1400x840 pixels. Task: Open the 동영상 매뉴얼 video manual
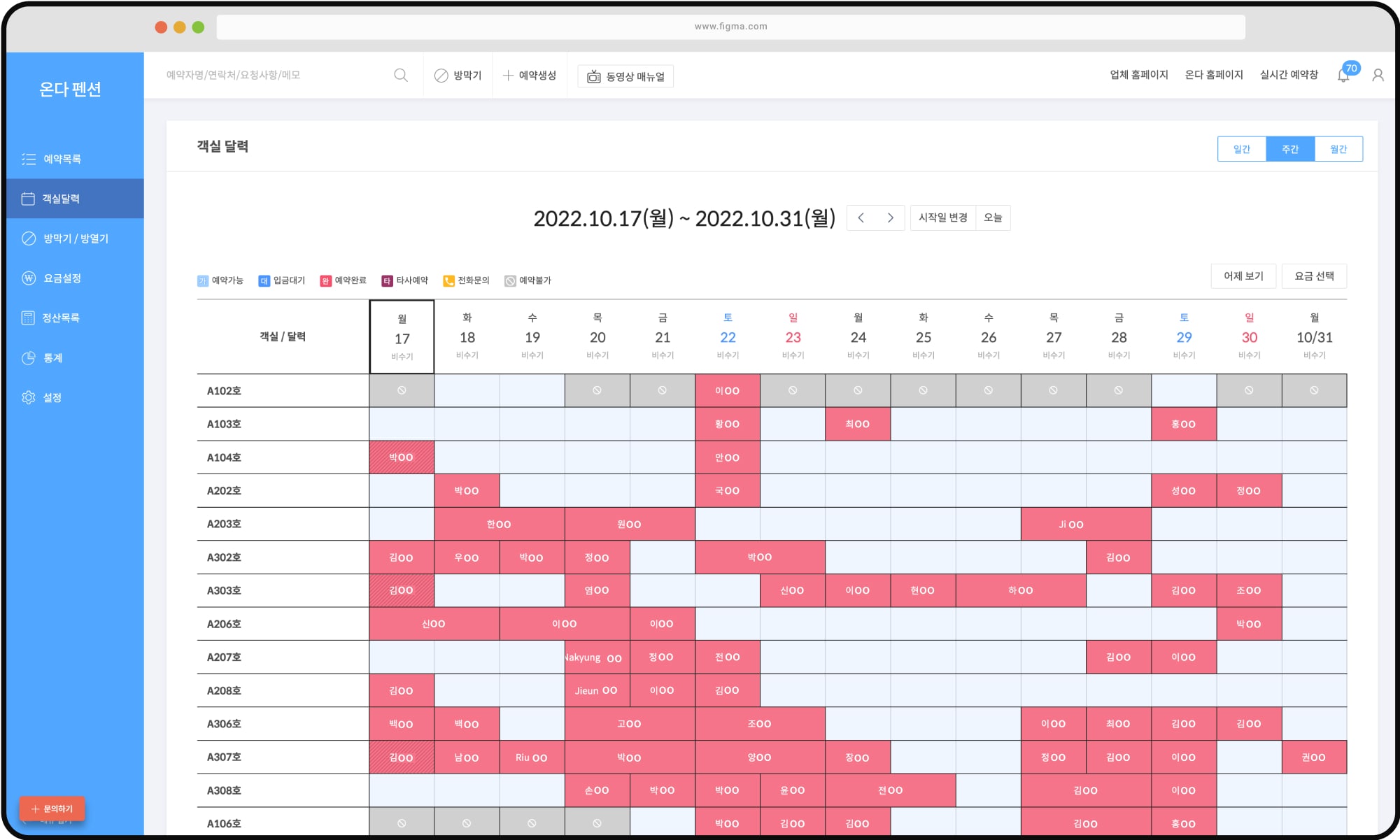click(625, 76)
